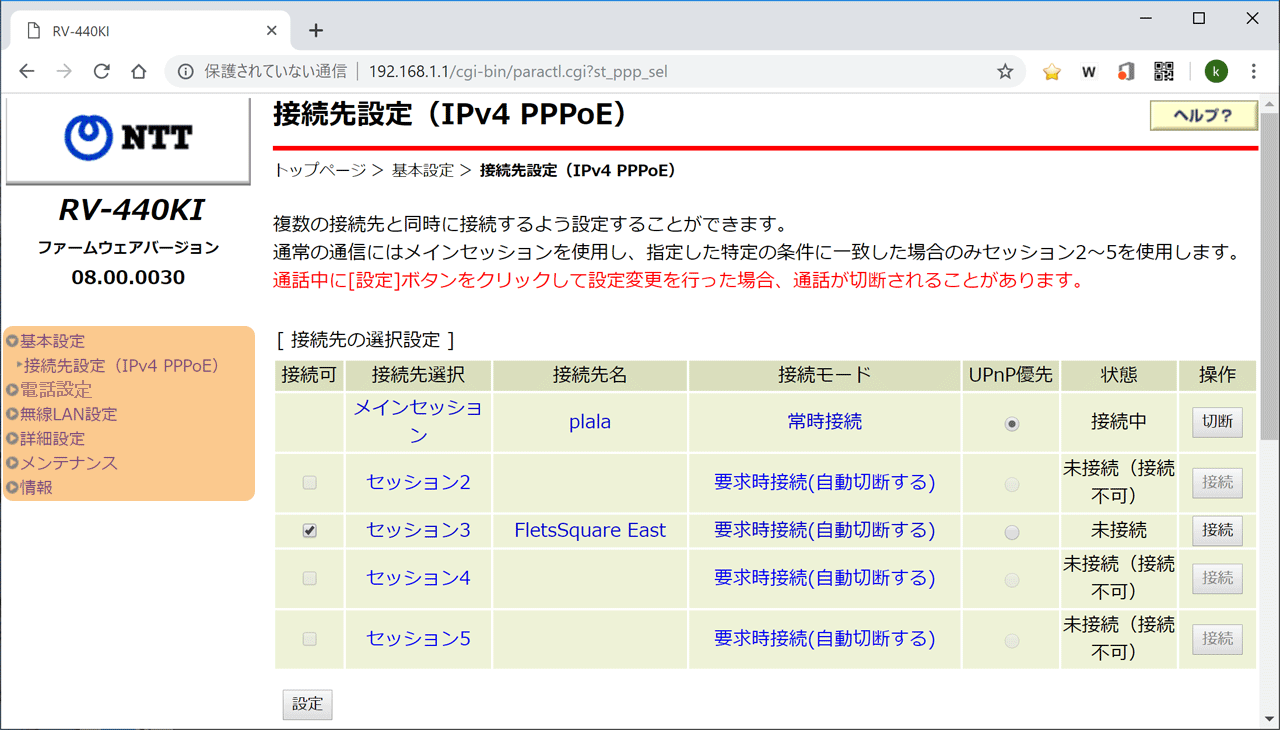Viewport: 1280px width, 730px height.
Task: Select UPnP優先 radio for main session
Action: click(x=1012, y=424)
